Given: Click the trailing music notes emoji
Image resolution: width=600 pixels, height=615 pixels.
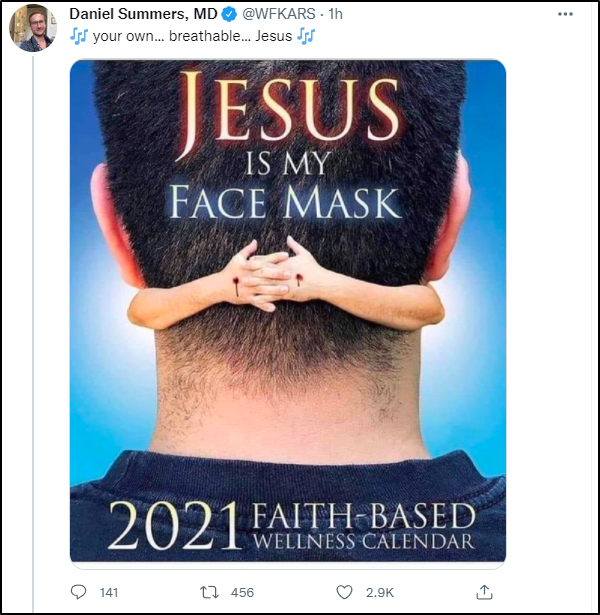Looking at the screenshot, I should click(x=306, y=36).
